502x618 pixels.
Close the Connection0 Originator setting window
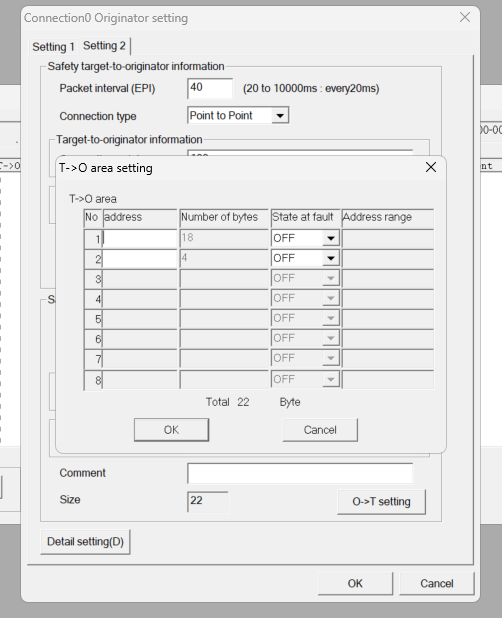coord(465,17)
